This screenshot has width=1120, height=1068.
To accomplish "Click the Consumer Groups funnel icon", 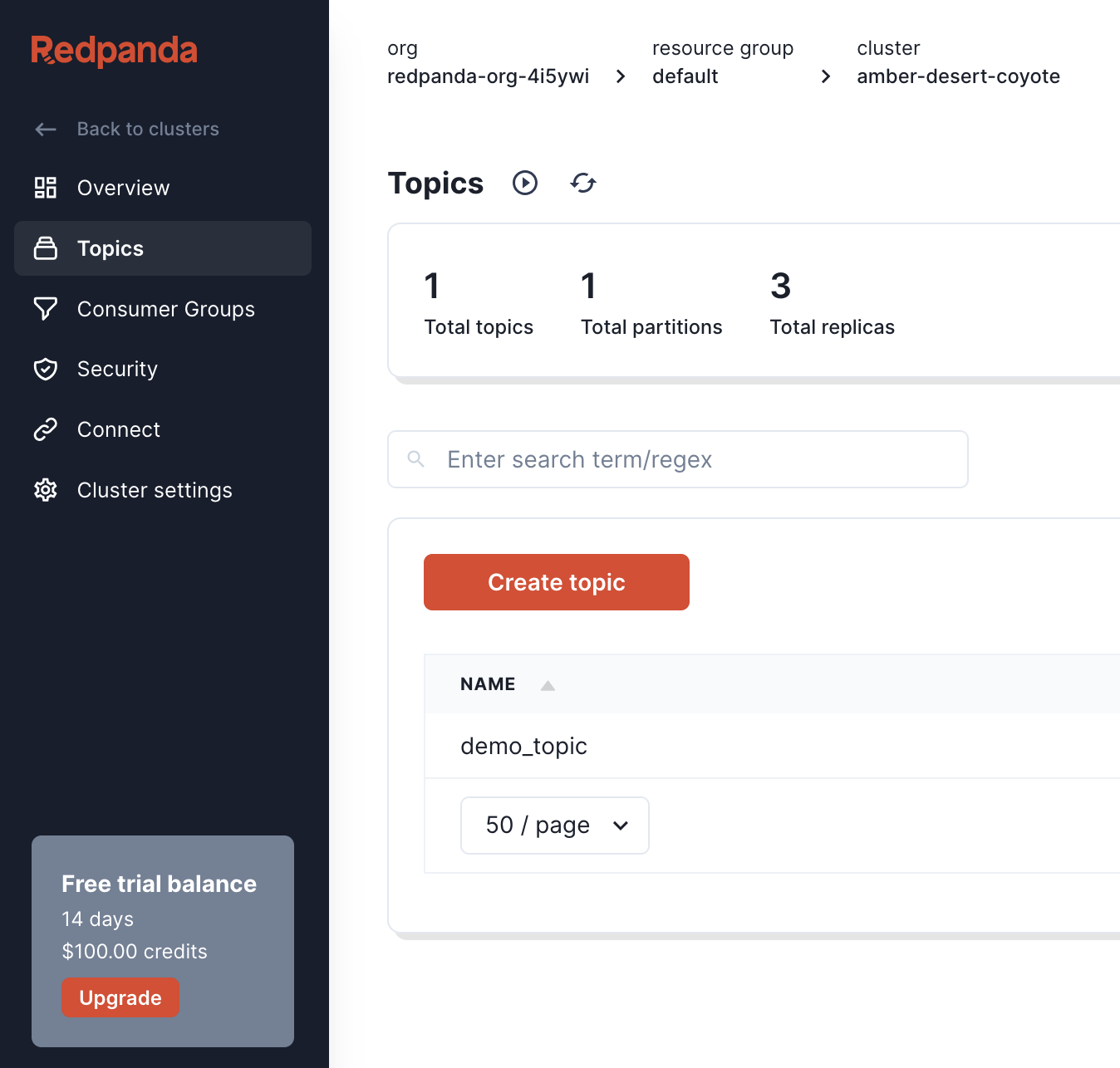I will (46, 309).
